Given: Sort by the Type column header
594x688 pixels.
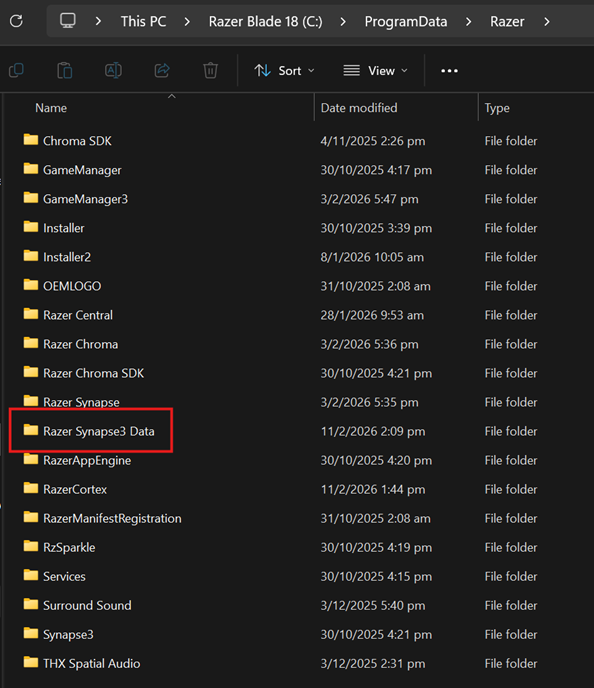Looking at the screenshot, I should click(497, 108).
